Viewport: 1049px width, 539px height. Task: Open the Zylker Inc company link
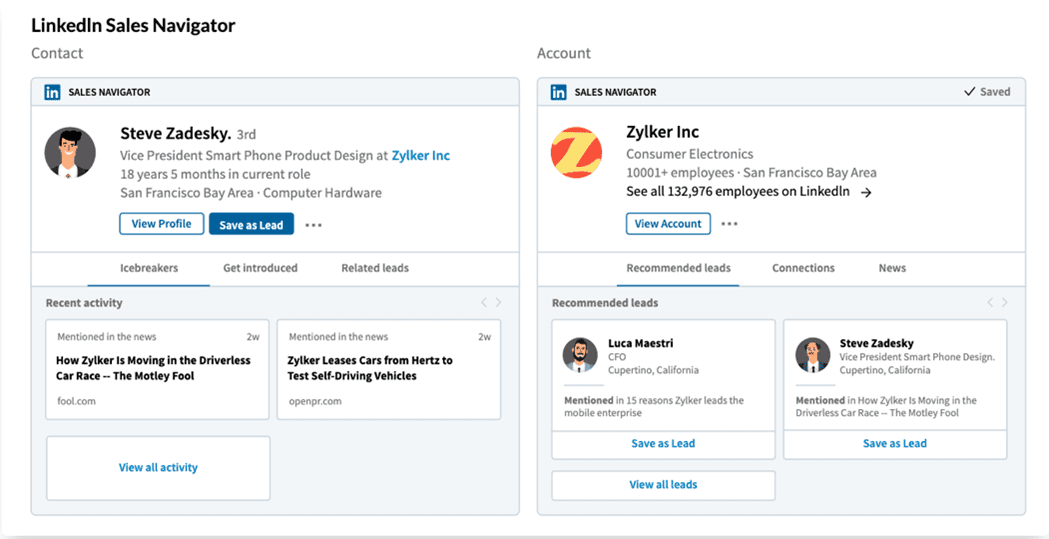421,156
